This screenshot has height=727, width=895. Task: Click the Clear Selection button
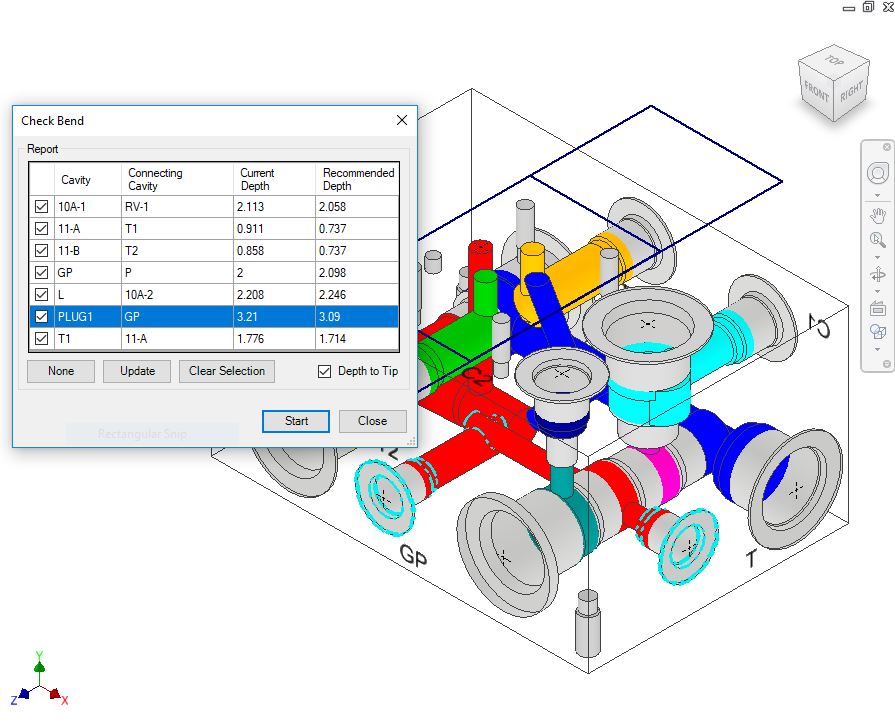tap(227, 371)
